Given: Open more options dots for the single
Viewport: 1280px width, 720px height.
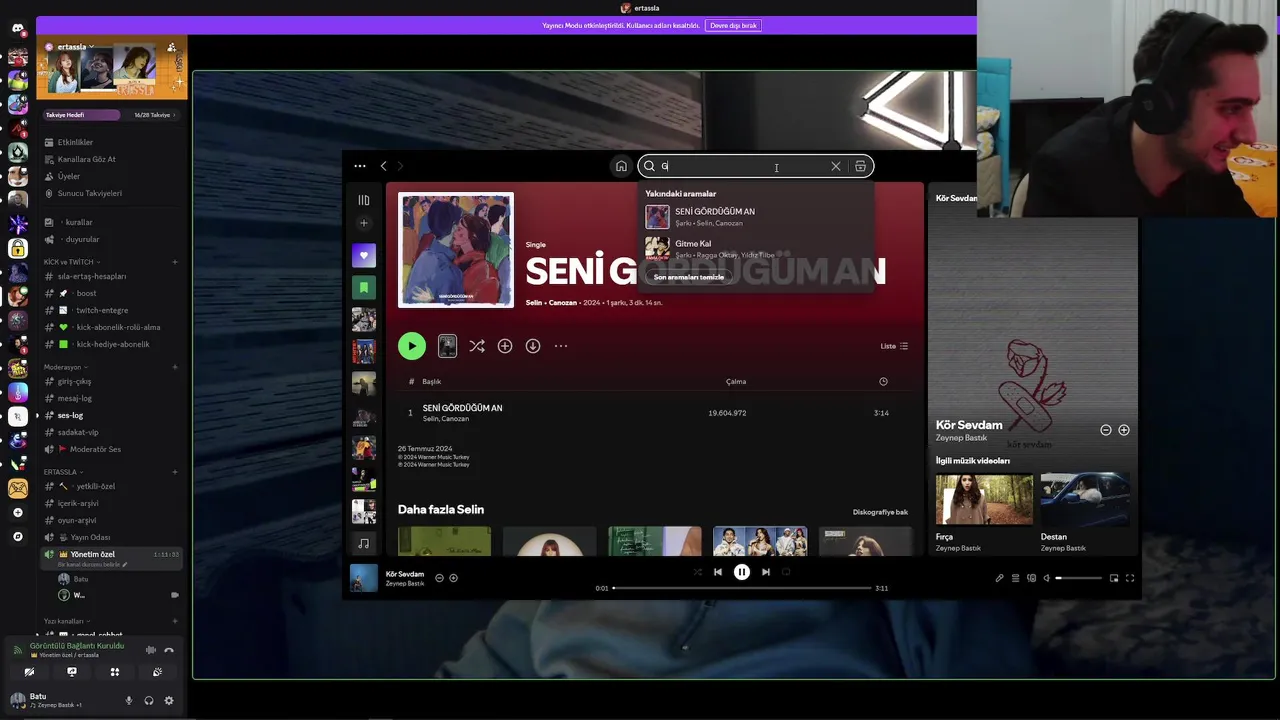Looking at the screenshot, I should click(561, 346).
